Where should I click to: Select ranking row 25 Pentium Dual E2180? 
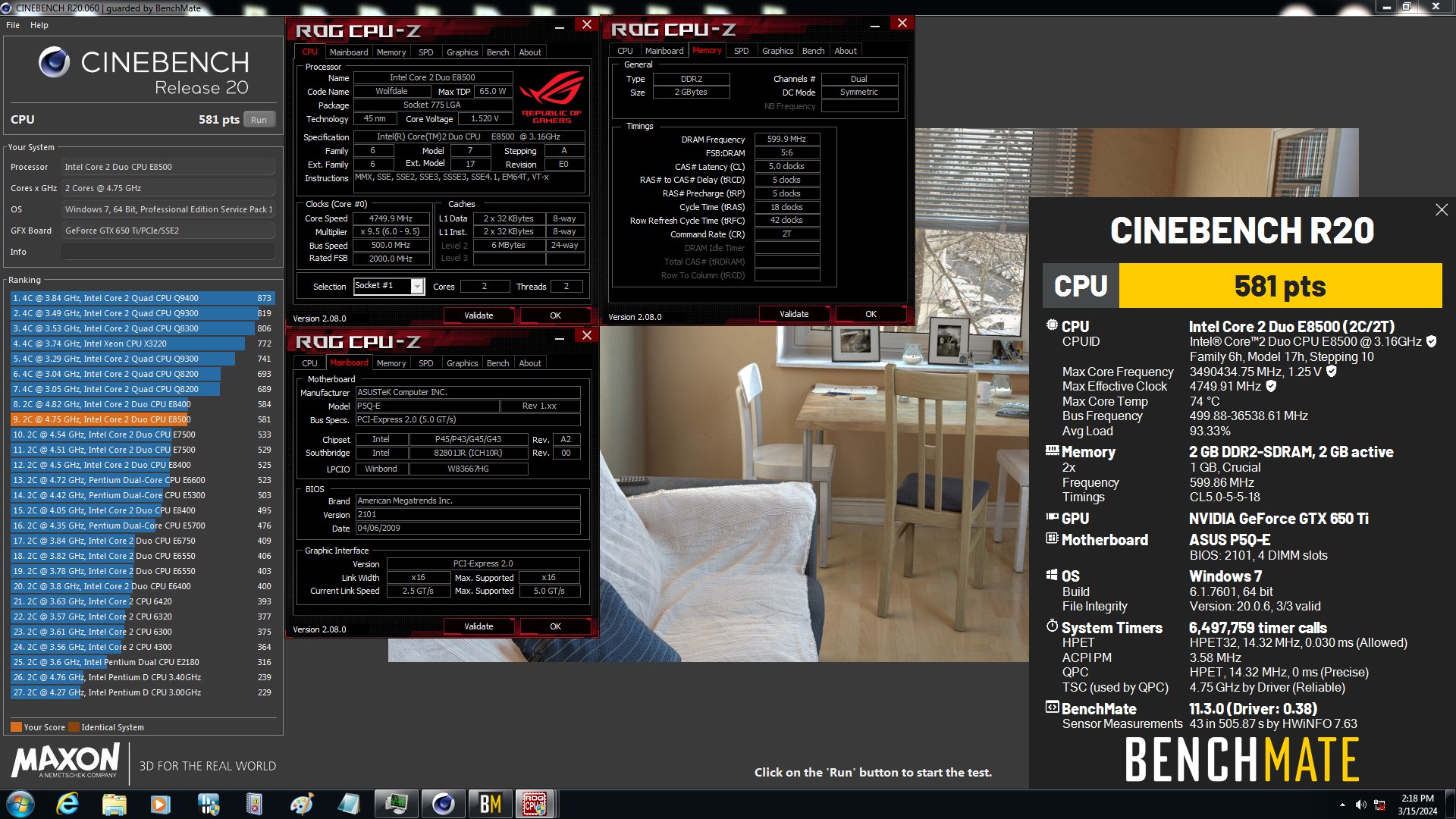point(143,662)
